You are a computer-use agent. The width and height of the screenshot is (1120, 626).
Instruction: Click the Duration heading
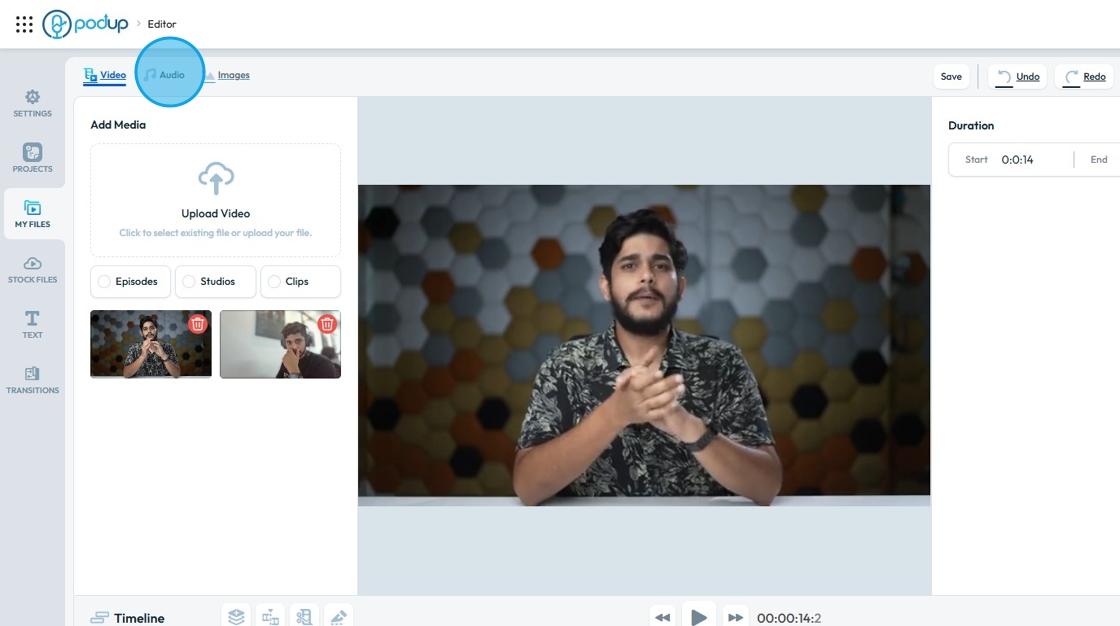click(x=971, y=126)
